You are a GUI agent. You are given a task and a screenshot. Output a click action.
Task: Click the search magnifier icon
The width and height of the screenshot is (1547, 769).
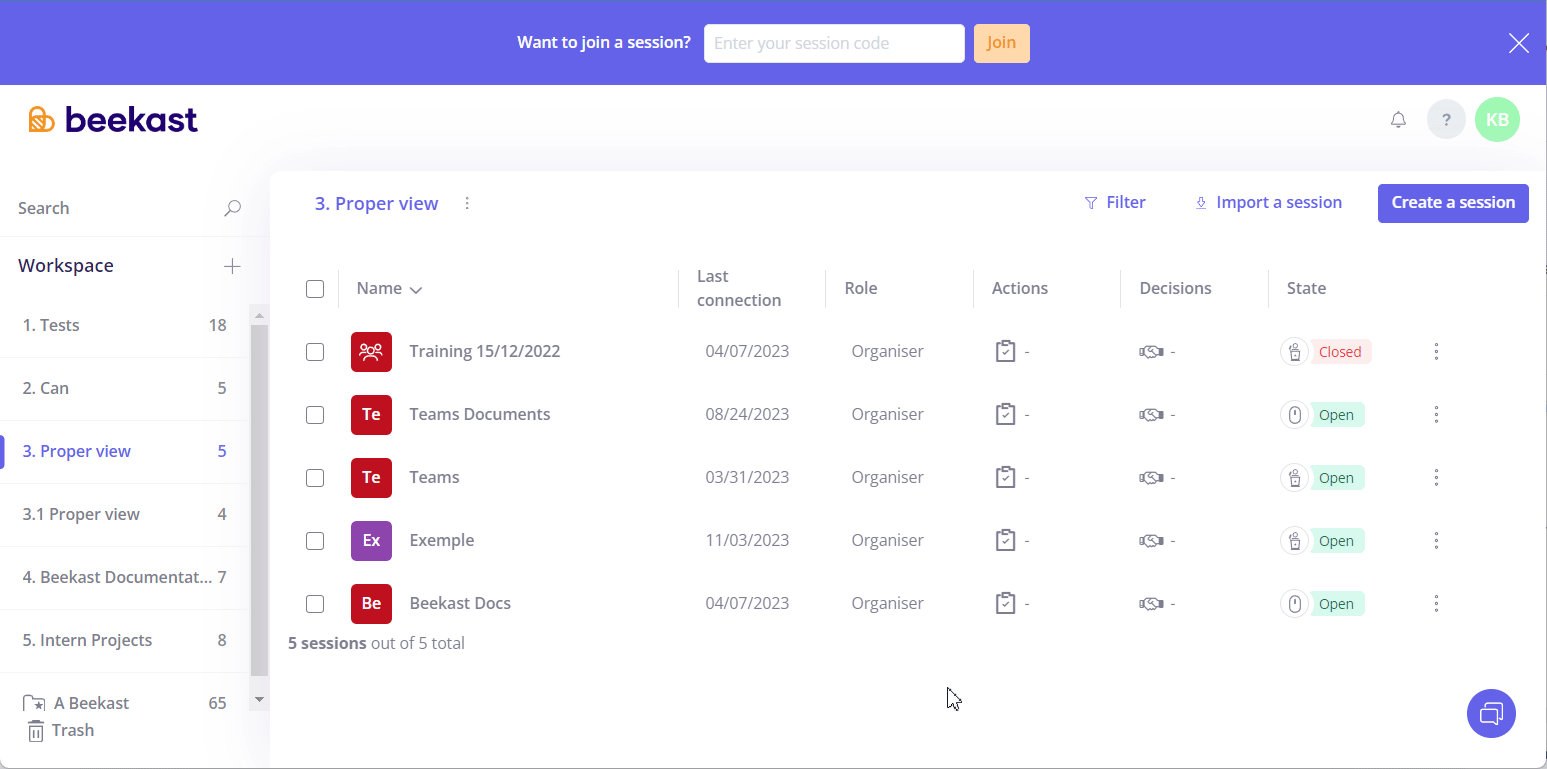coord(232,208)
